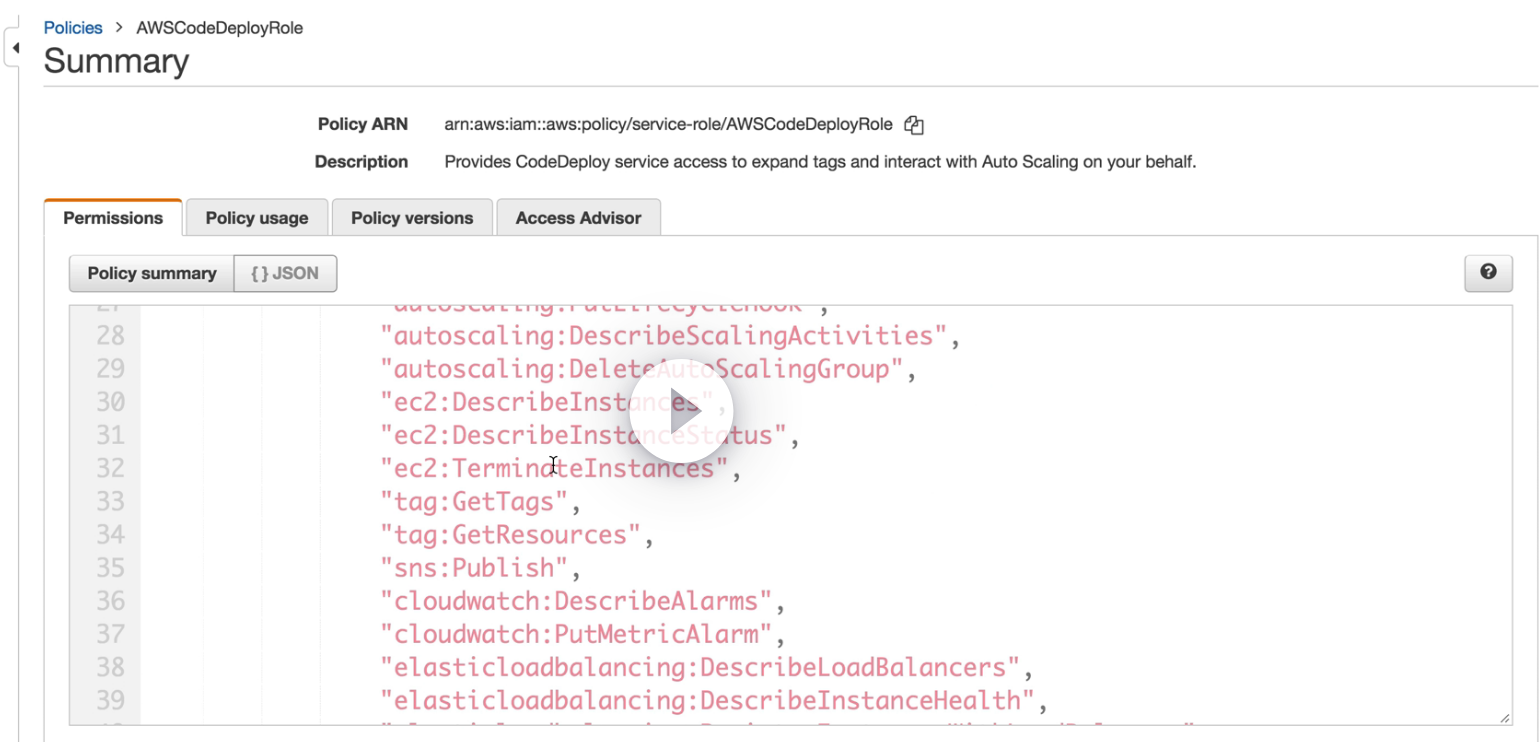Go to the Policies breadcrumb link
The image size is (1539, 742).
73,28
